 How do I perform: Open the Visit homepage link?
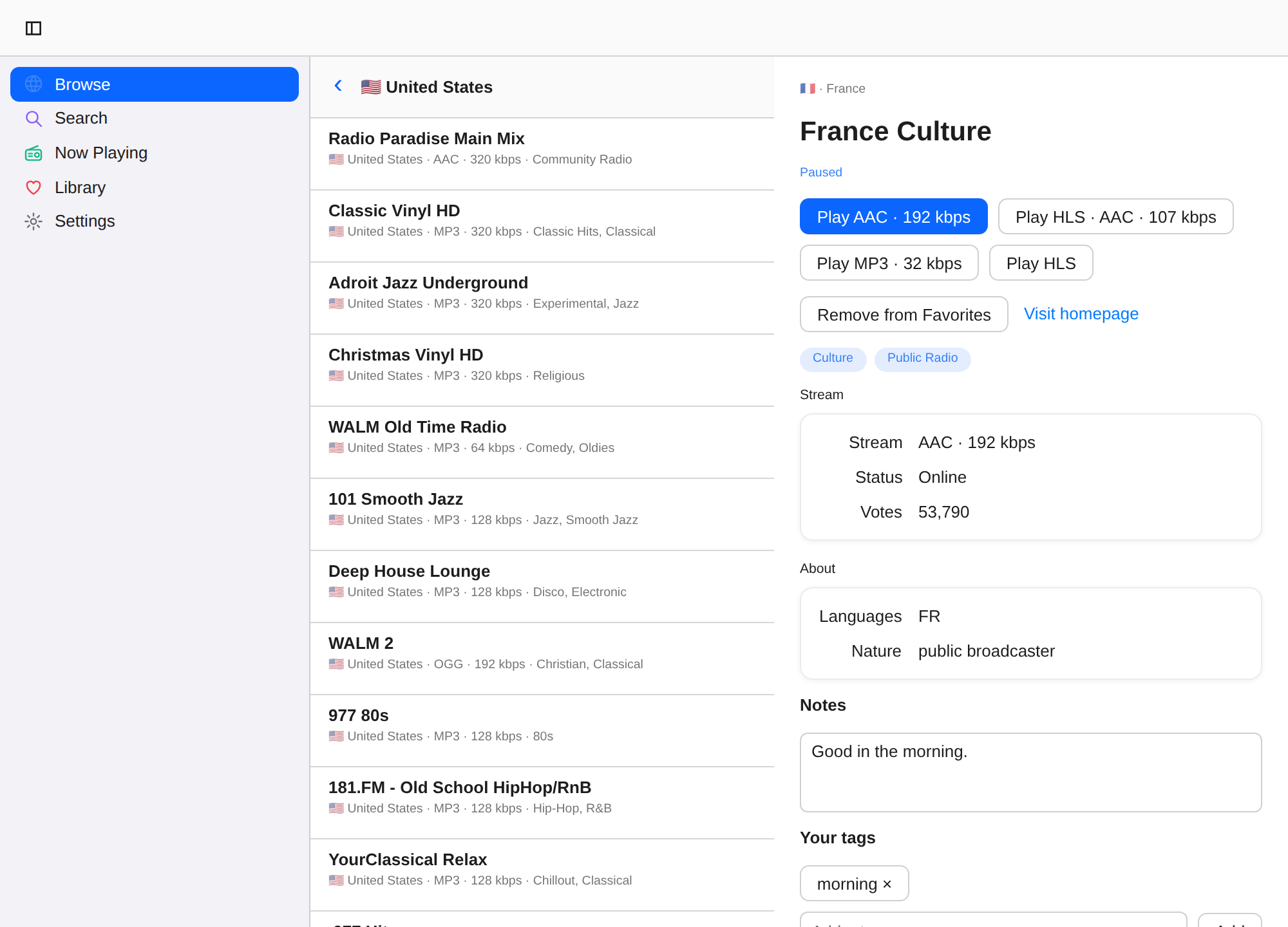coord(1081,314)
